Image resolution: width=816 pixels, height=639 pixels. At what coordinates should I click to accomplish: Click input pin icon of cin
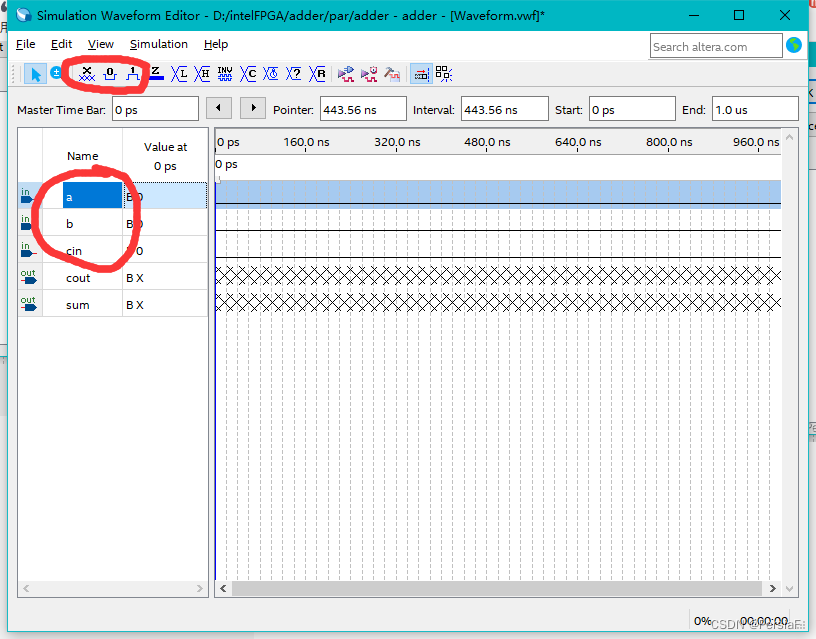[x=28, y=250]
